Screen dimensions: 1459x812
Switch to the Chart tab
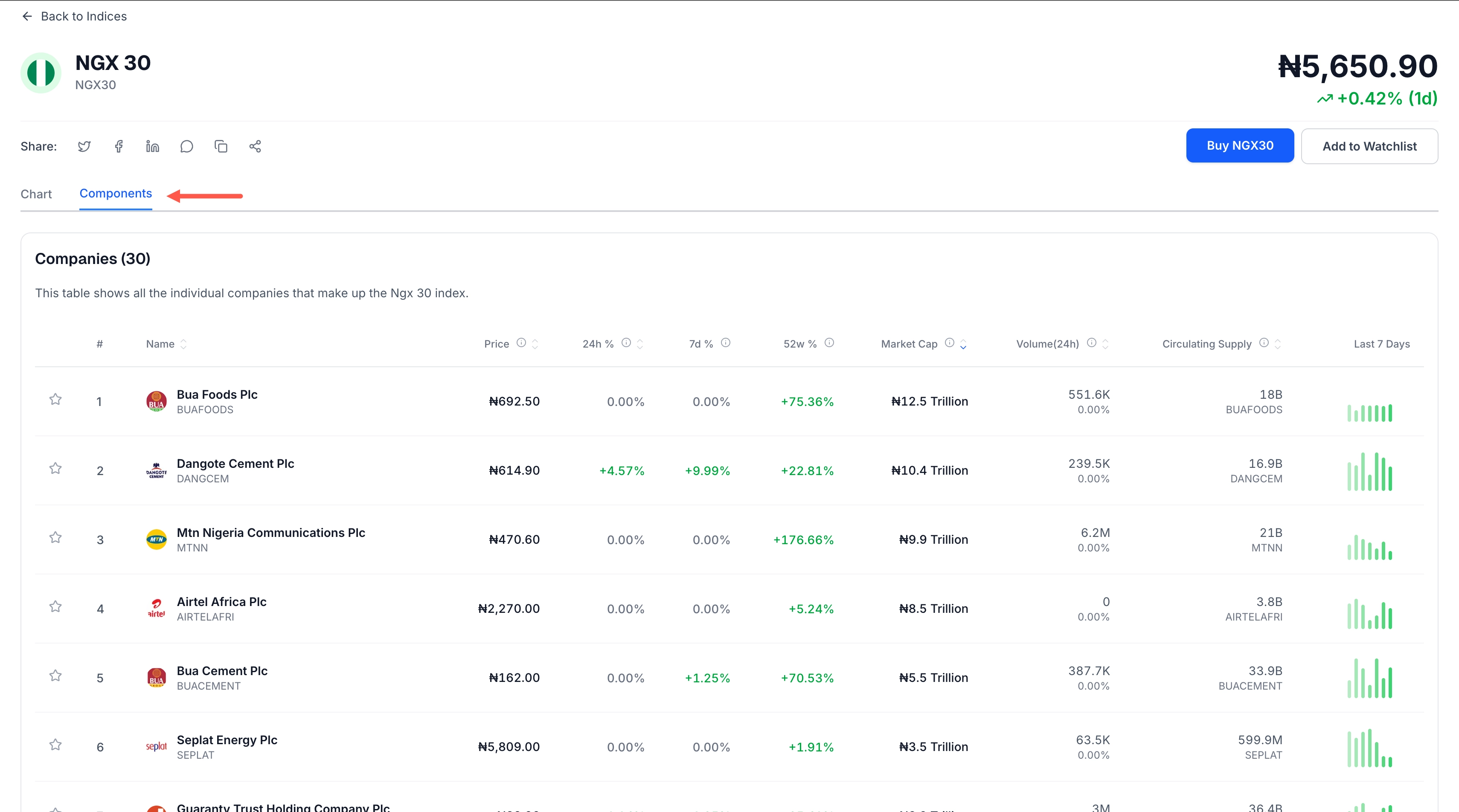tap(36, 194)
